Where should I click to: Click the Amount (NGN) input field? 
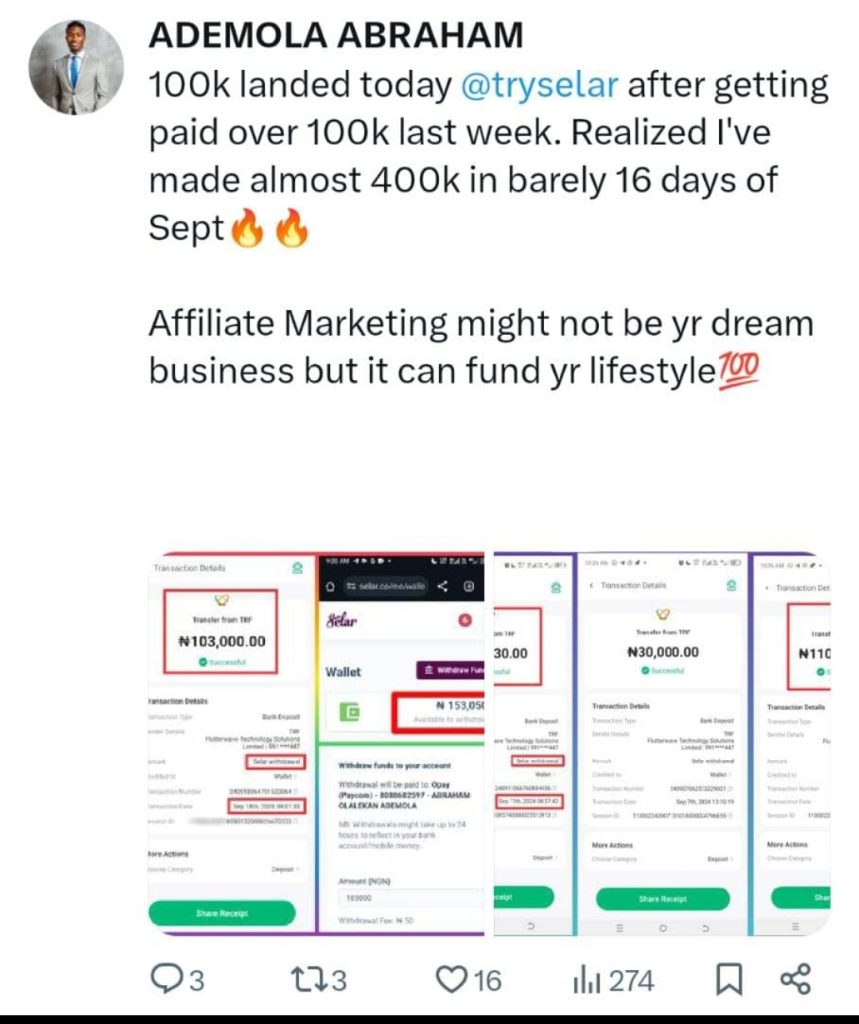(410, 898)
